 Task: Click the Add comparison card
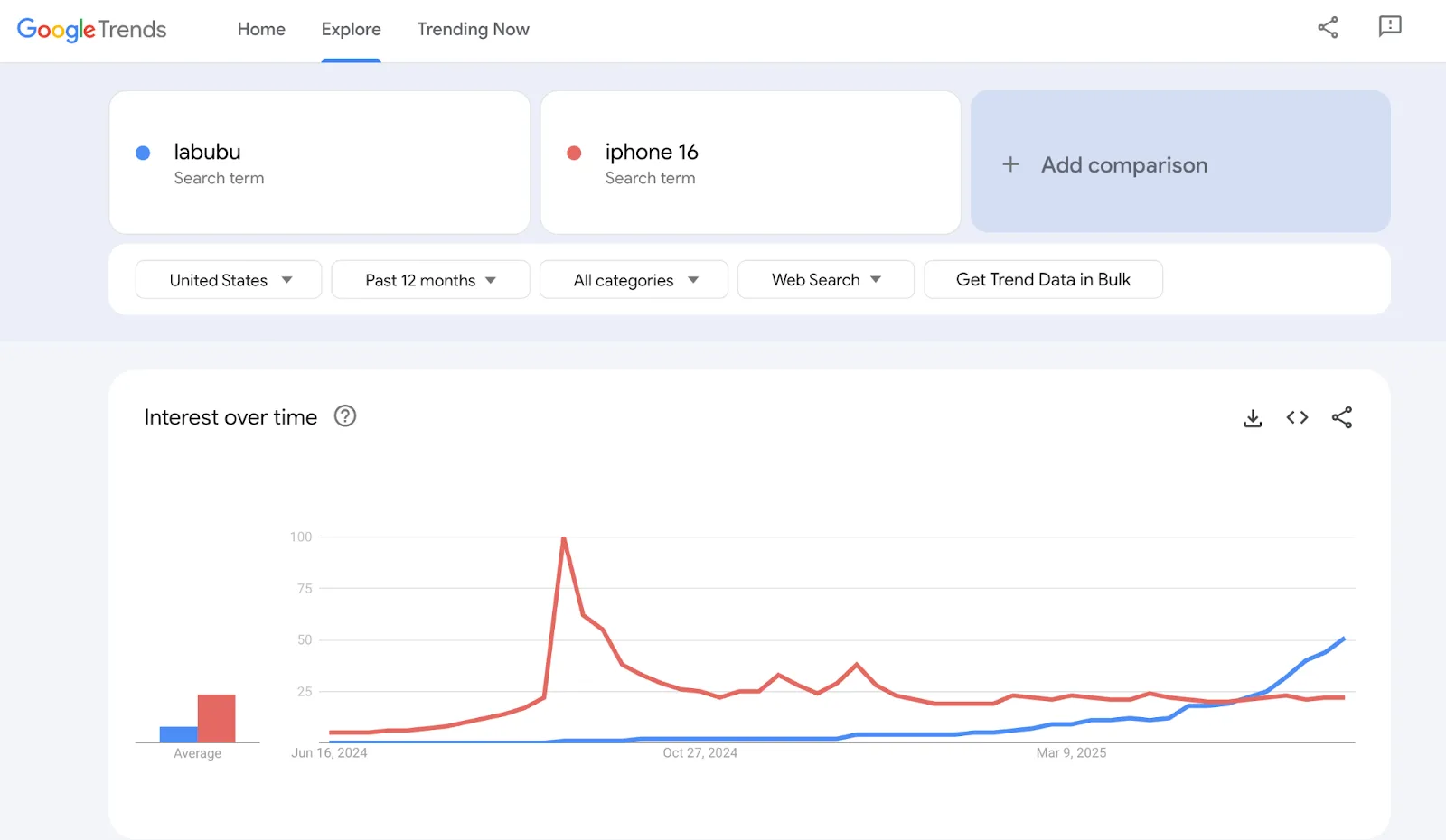(x=1179, y=163)
